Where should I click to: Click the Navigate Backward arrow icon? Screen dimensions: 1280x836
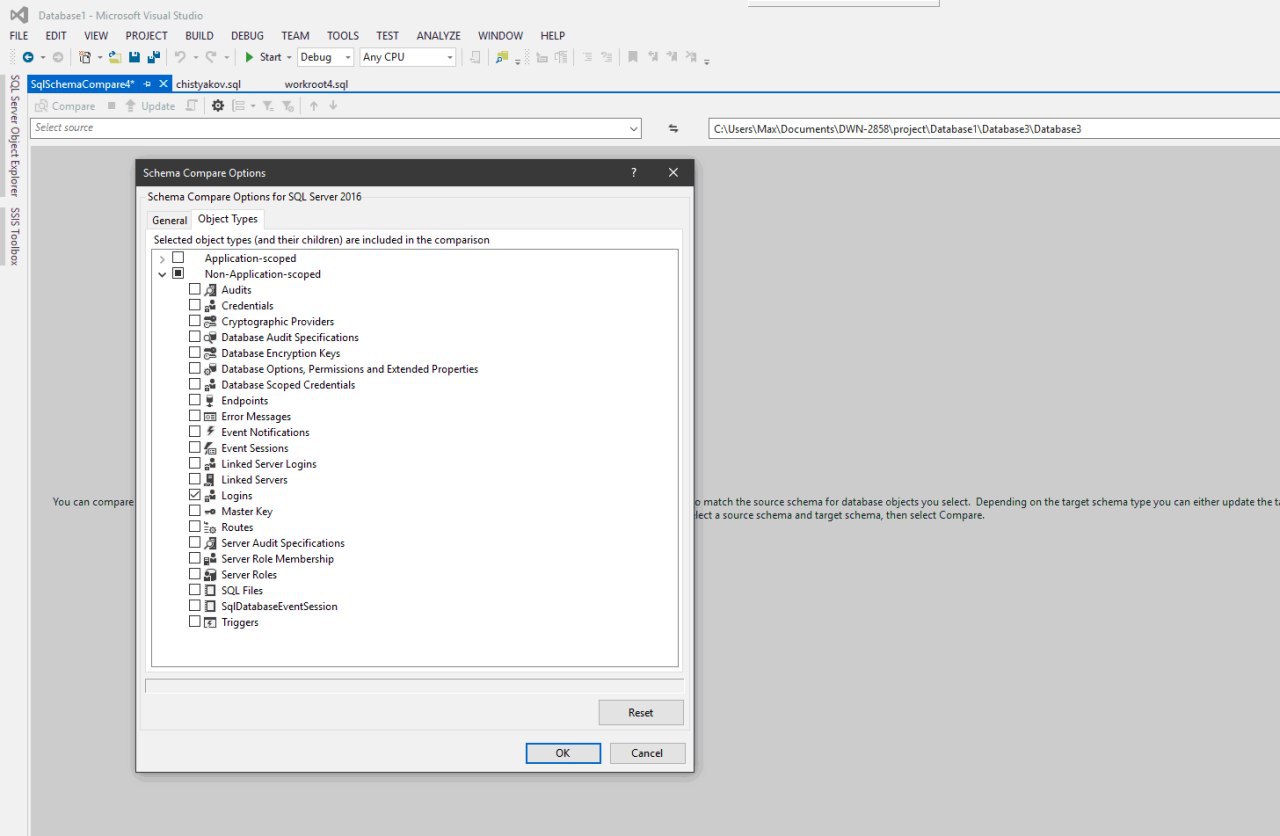[x=28, y=57]
